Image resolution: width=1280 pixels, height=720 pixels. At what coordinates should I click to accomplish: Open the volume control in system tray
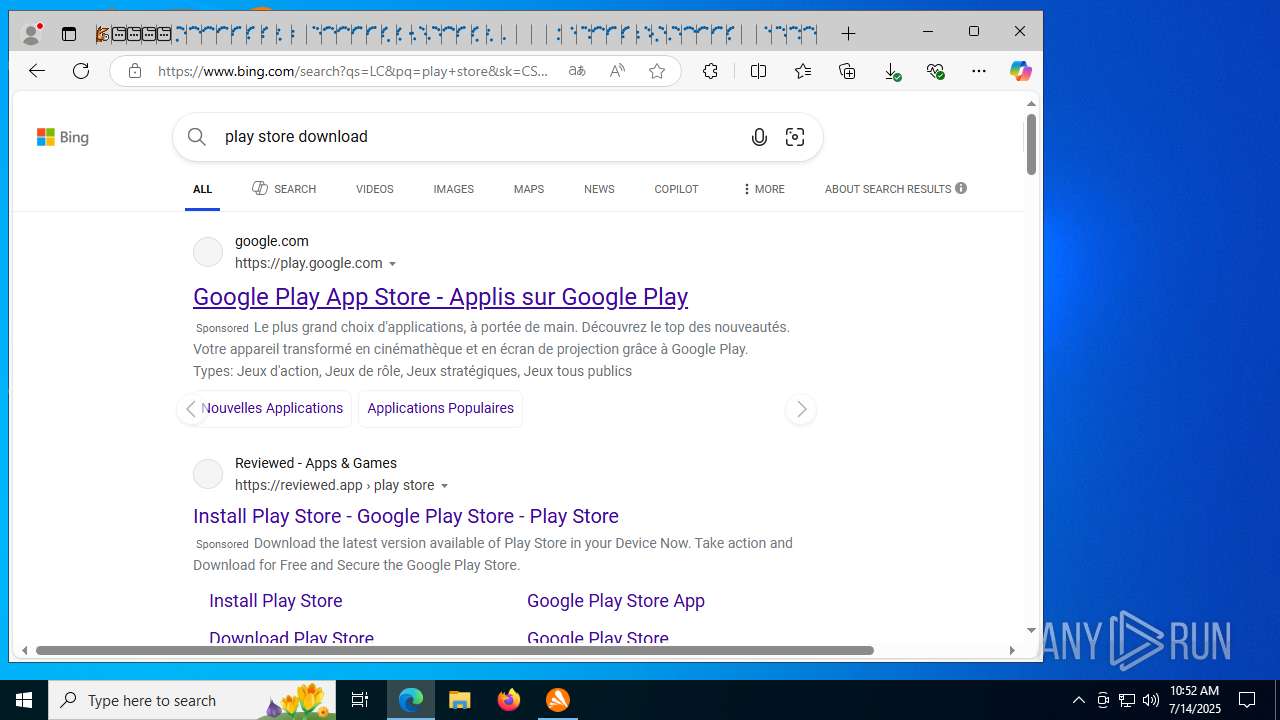1151,700
